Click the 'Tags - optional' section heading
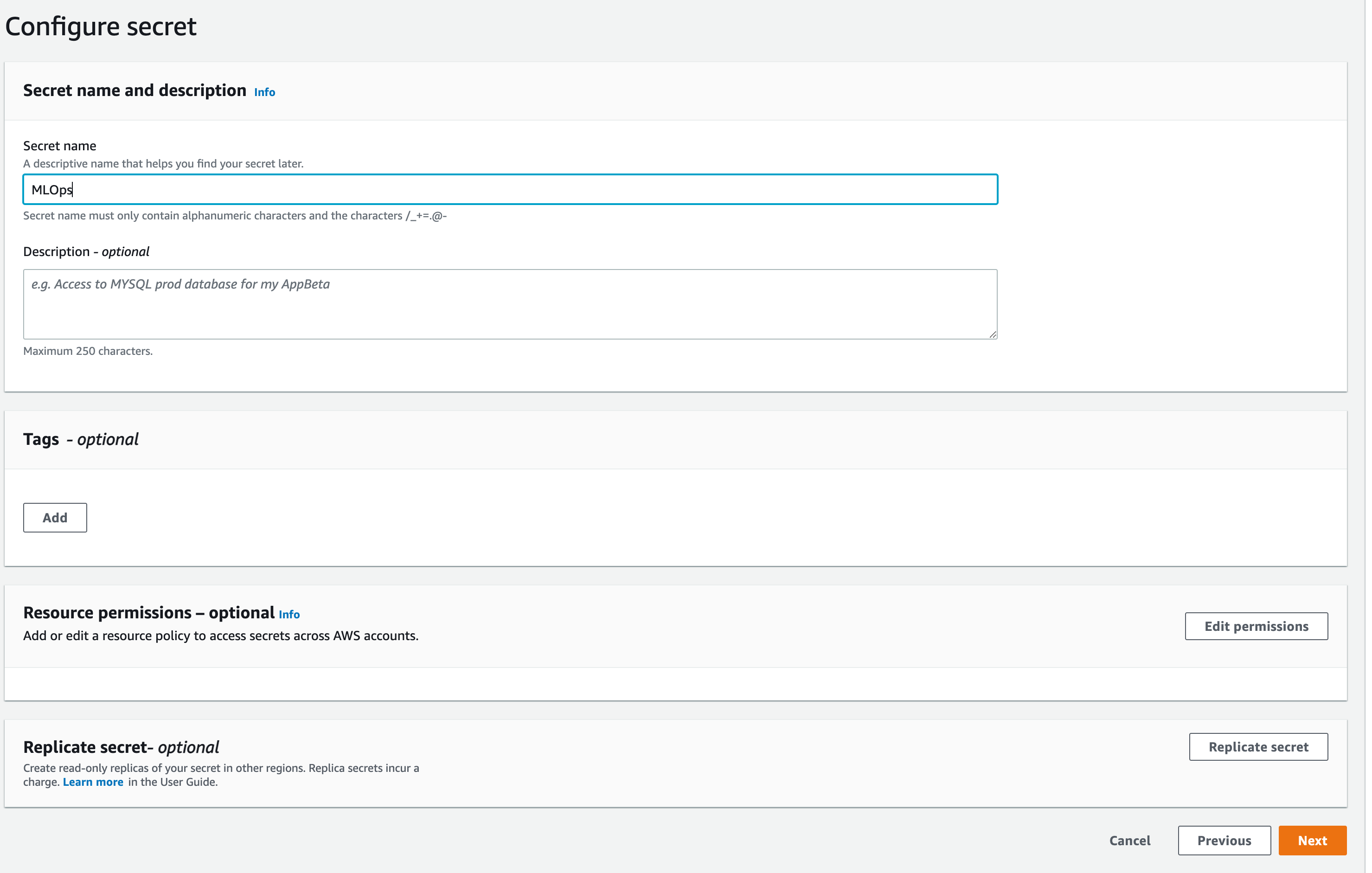Screen dimensions: 1372x873 tap(81, 439)
